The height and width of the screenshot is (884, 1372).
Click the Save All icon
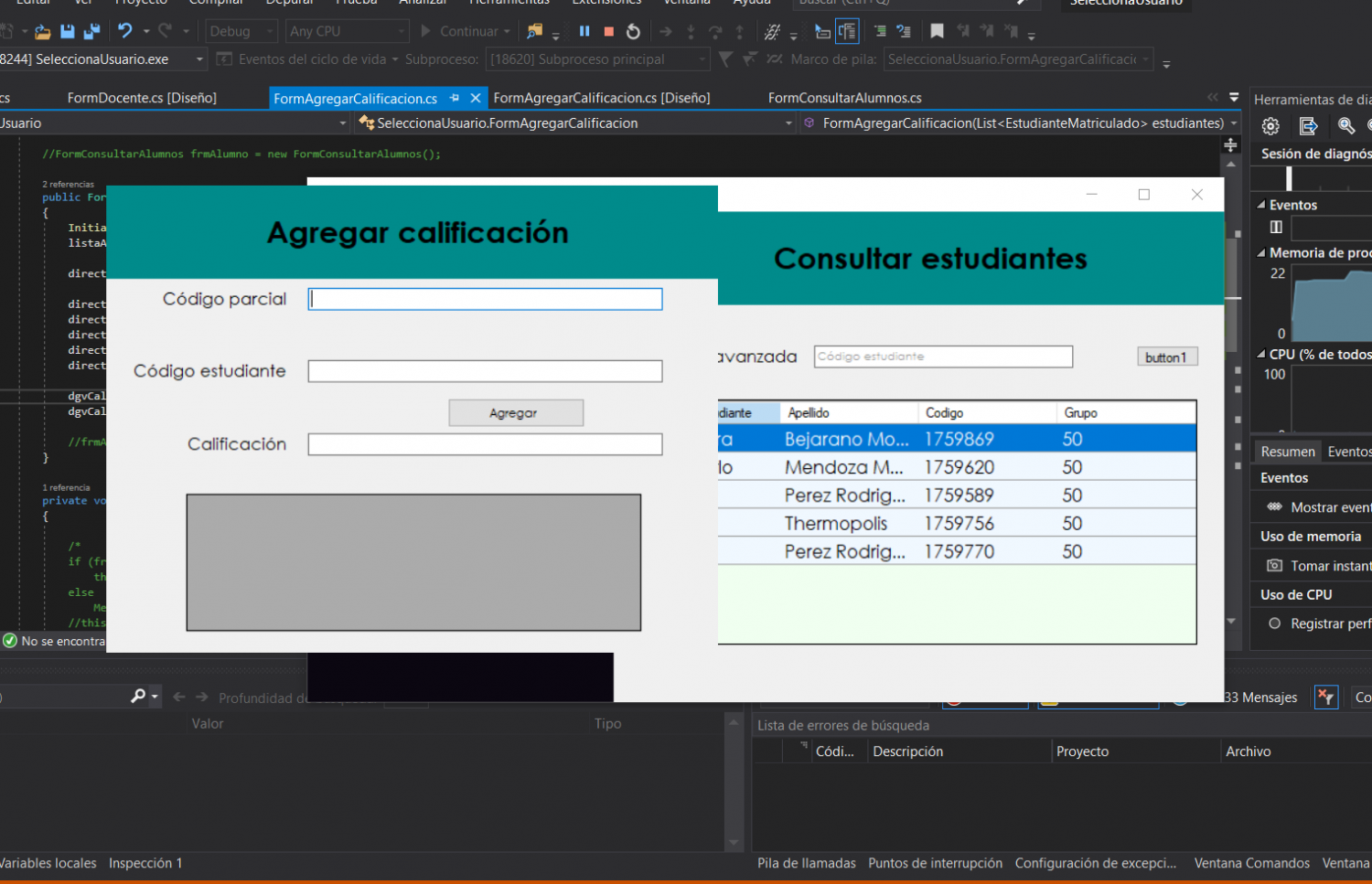pyautogui.click(x=91, y=31)
